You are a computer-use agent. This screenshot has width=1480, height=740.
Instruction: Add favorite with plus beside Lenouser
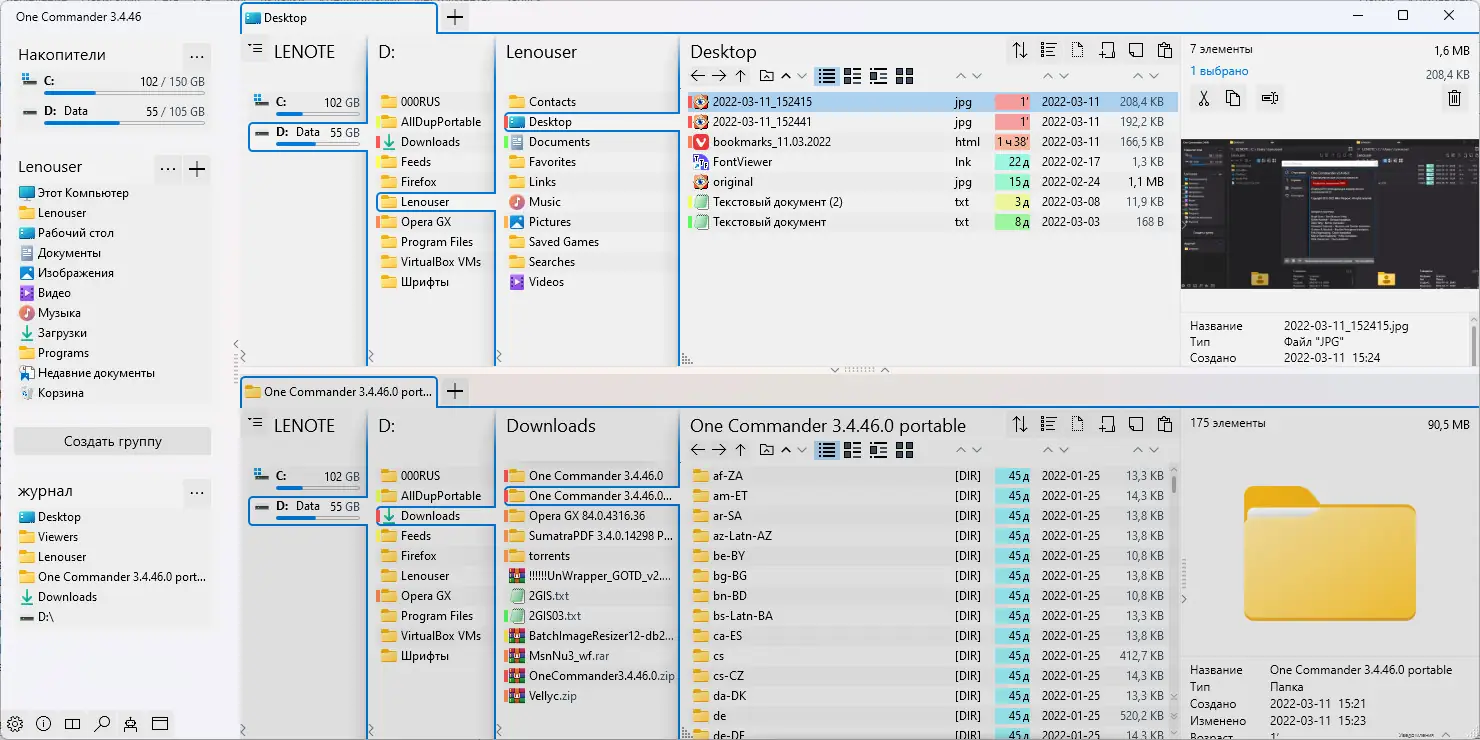197,168
